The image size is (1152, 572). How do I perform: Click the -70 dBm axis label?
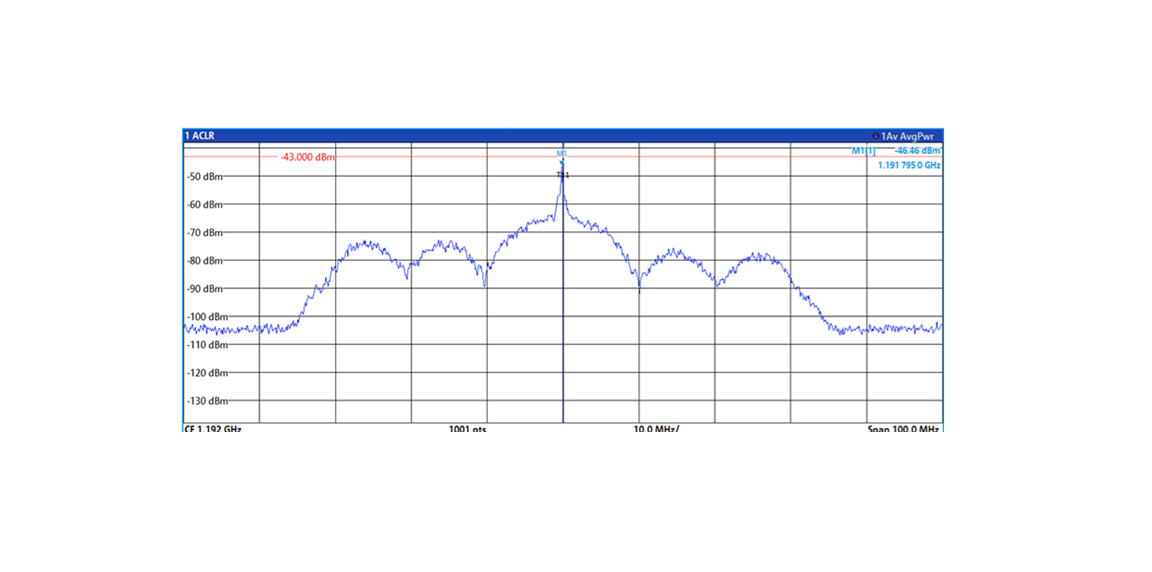click(203, 233)
